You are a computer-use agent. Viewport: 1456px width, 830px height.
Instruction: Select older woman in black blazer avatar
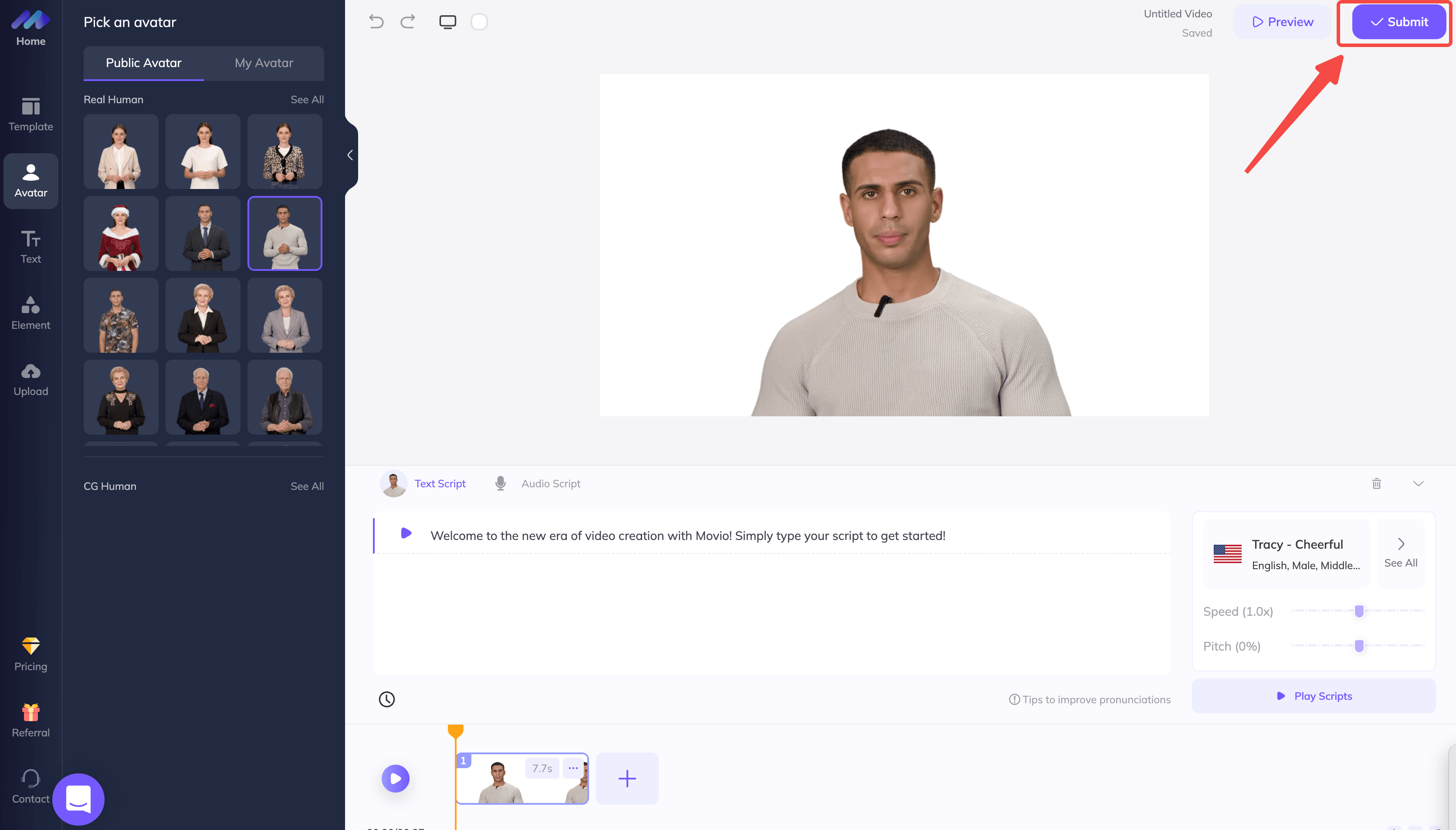point(203,315)
